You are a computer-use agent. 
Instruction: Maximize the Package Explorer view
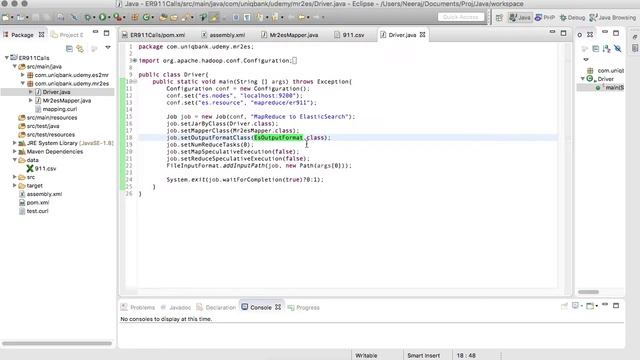coord(107,33)
